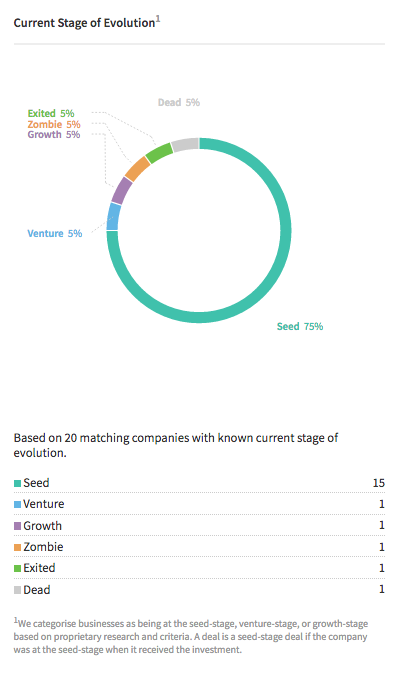This screenshot has height=683, width=398.
Task: Click the 'Venture 5%' chart label
Action: [55, 233]
